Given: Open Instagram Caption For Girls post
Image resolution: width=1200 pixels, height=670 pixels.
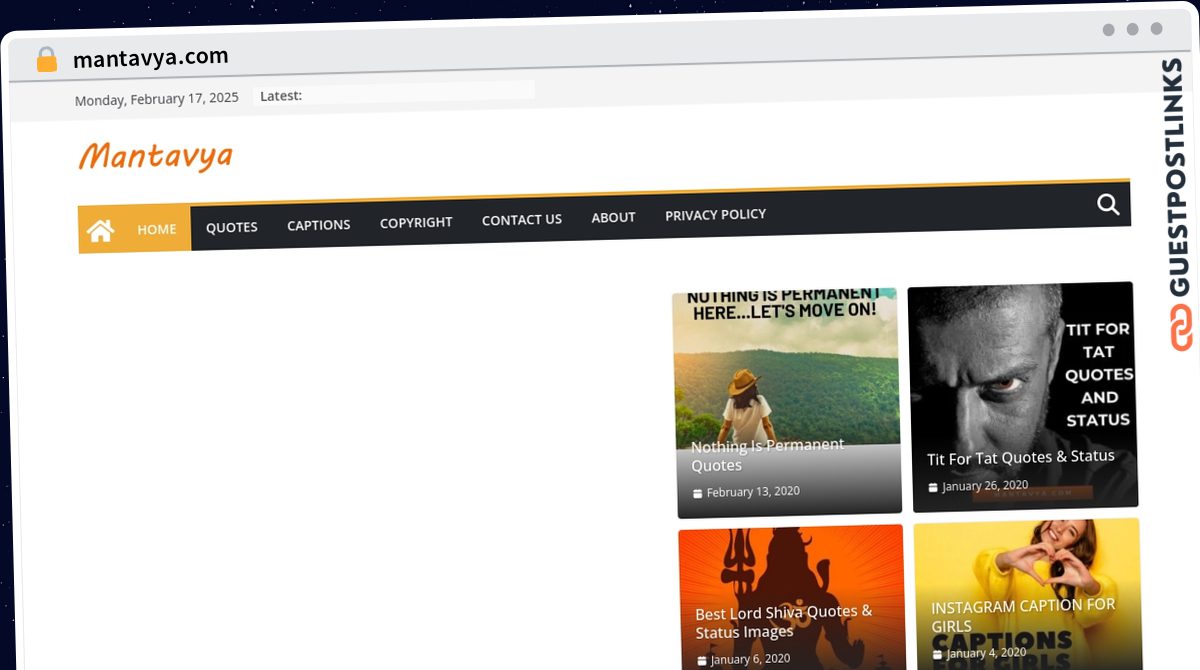Looking at the screenshot, I should pyautogui.click(x=1023, y=616).
